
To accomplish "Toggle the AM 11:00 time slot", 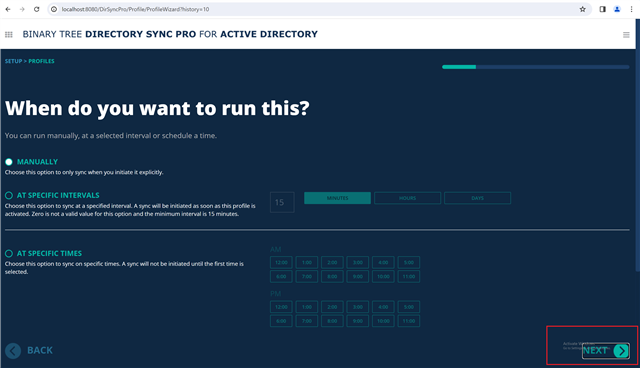I will tap(409, 276).
